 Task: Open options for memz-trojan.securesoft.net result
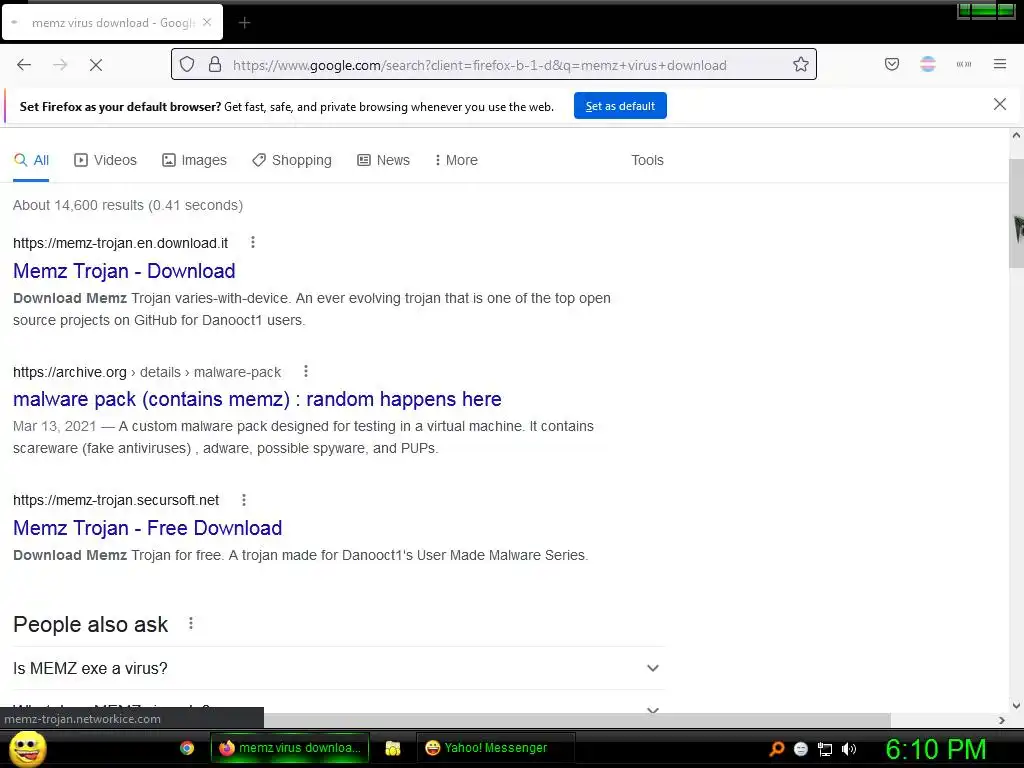(x=244, y=500)
